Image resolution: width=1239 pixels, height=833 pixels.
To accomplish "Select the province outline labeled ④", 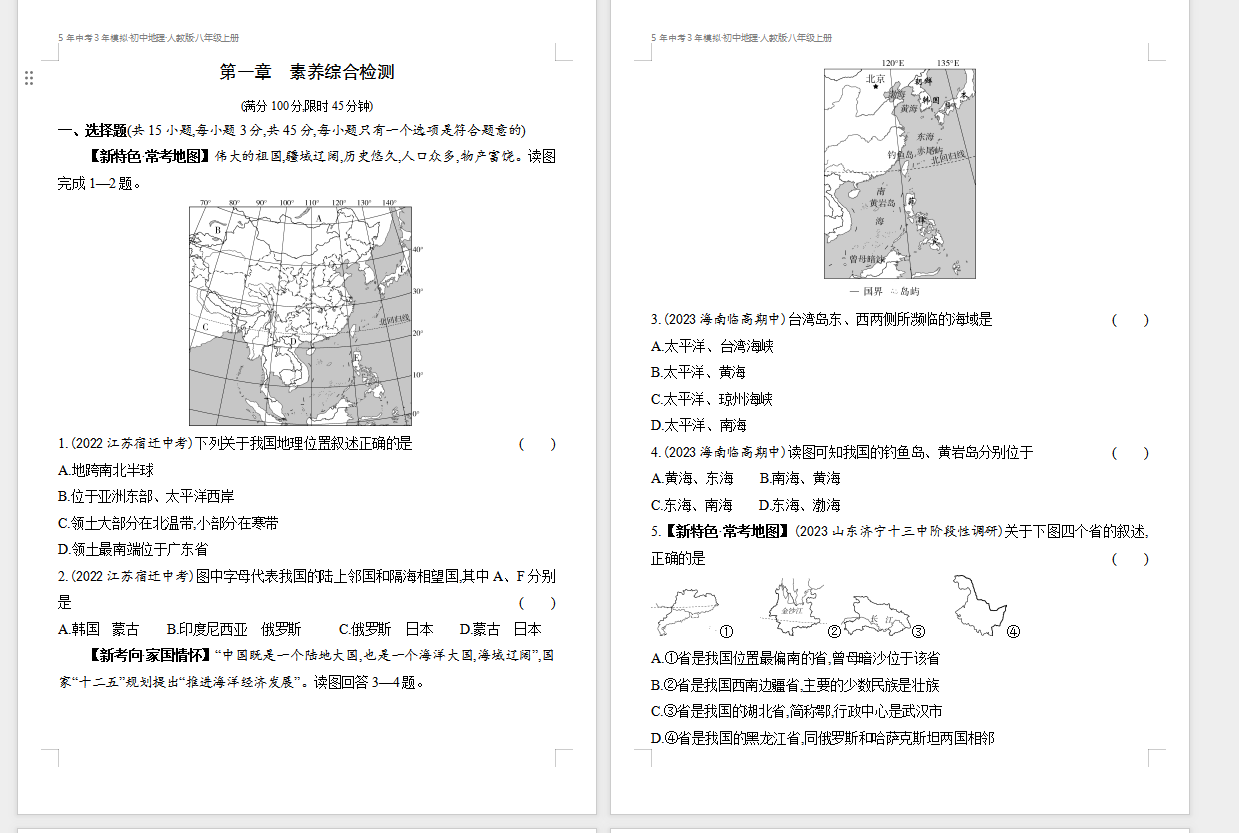I will [x=978, y=603].
